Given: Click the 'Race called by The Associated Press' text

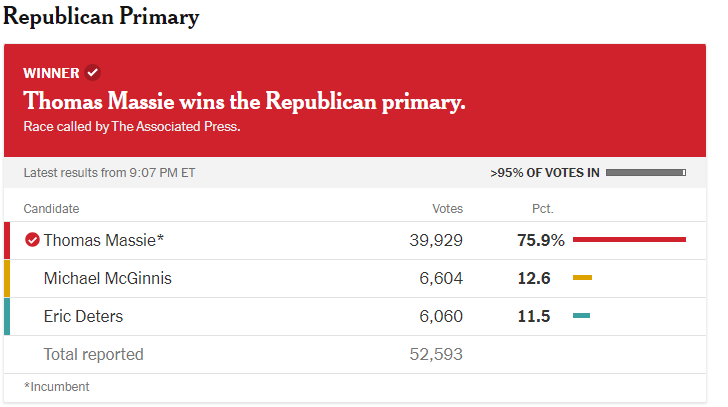Looking at the screenshot, I should pyautogui.click(x=132, y=127).
